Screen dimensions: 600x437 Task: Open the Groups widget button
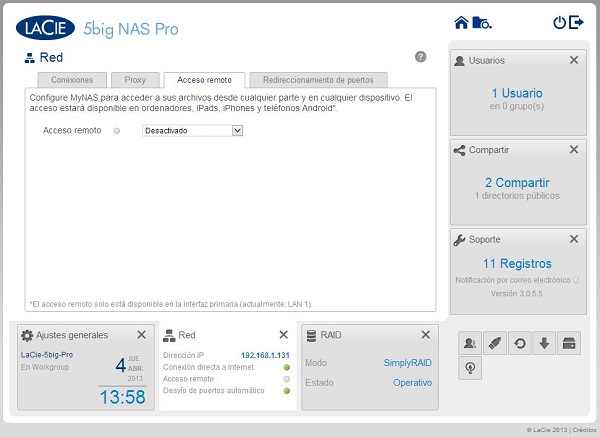(x=470, y=343)
